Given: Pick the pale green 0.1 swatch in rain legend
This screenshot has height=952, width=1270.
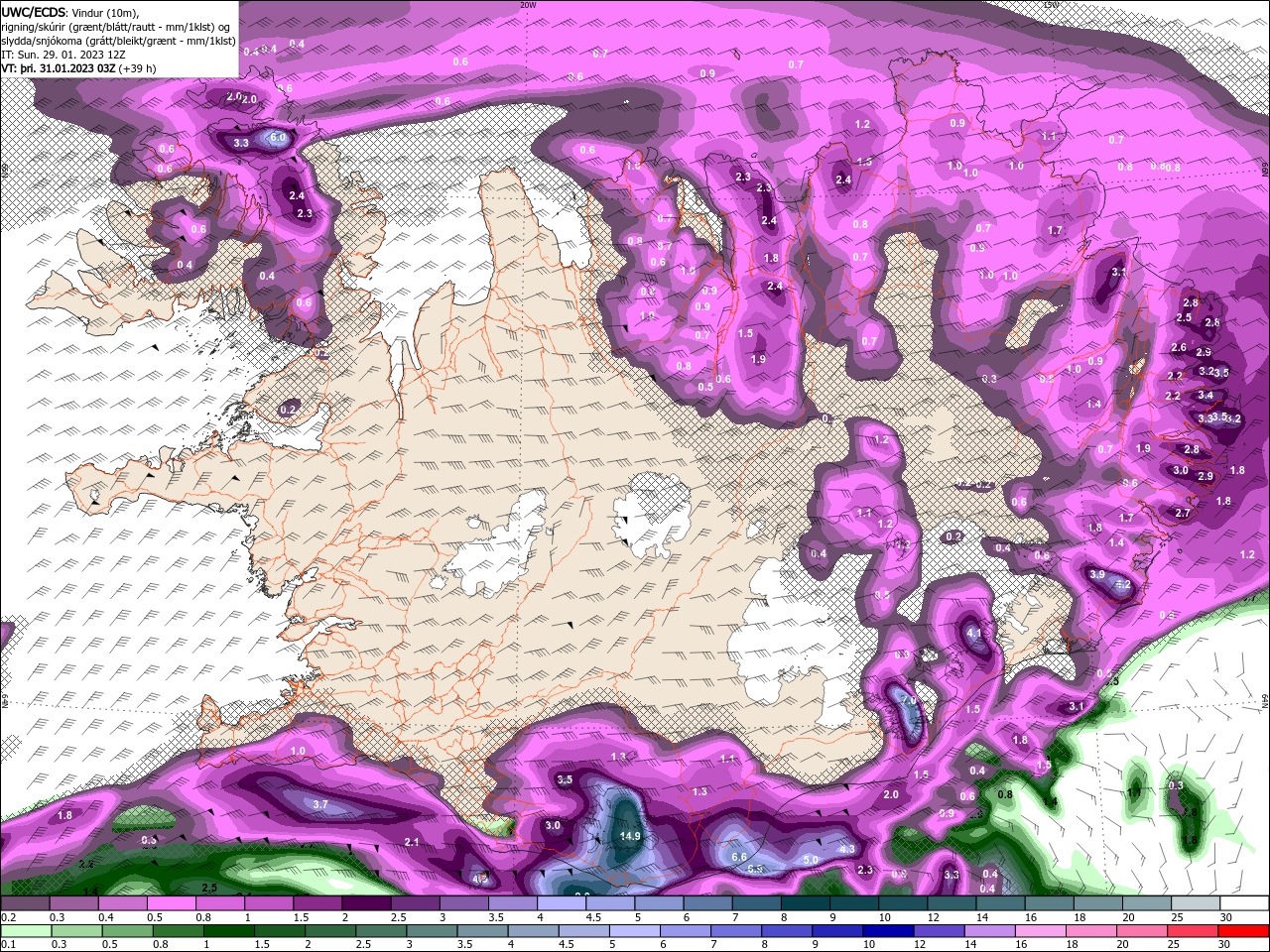Looking at the screenshot, I should (25, 931).
